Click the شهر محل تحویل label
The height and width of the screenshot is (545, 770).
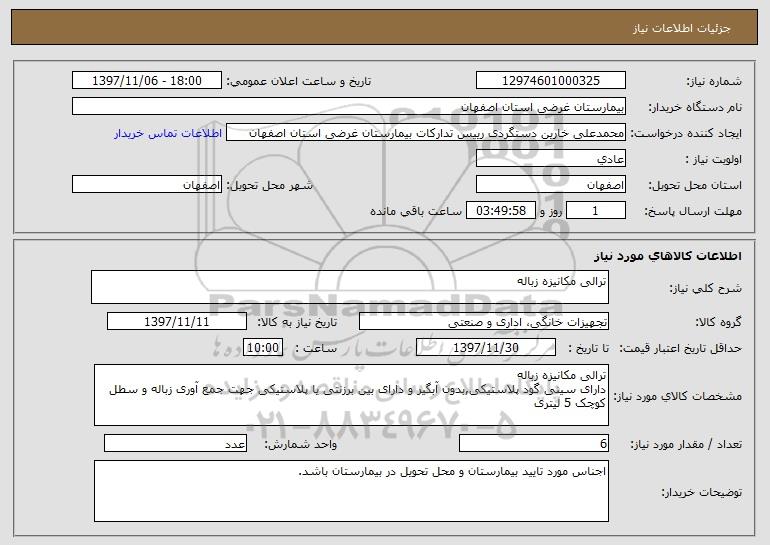click(269, 186)
